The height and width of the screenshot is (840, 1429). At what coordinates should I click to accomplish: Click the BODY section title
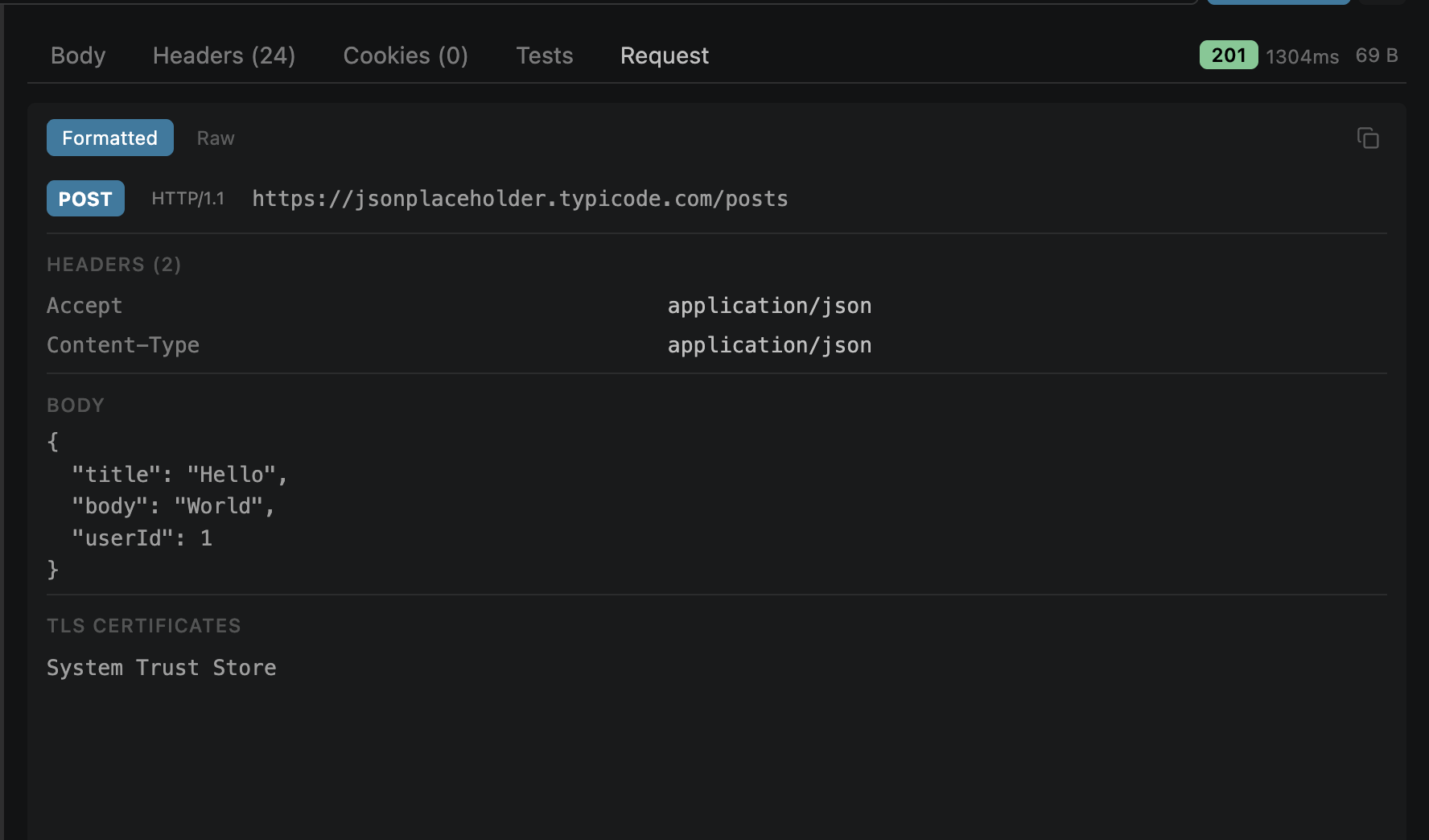coord(76,406)
